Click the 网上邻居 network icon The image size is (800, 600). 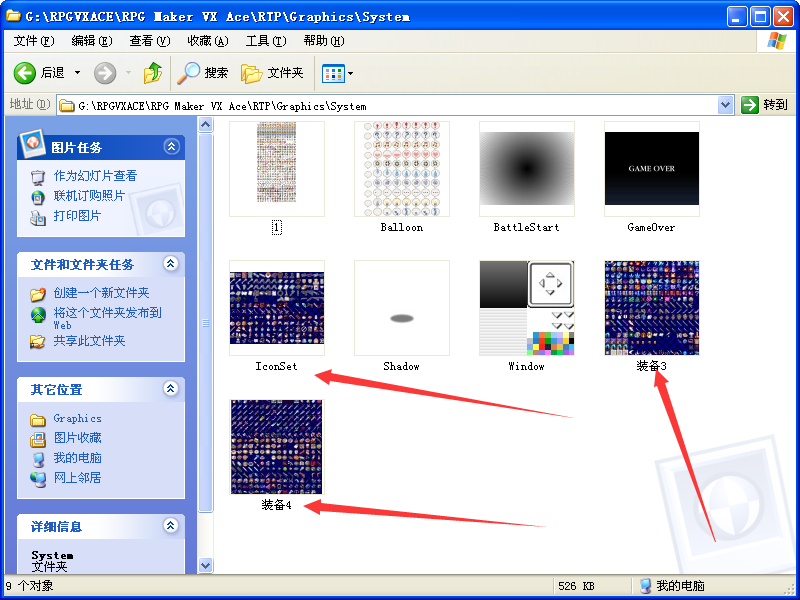[38, 479]
